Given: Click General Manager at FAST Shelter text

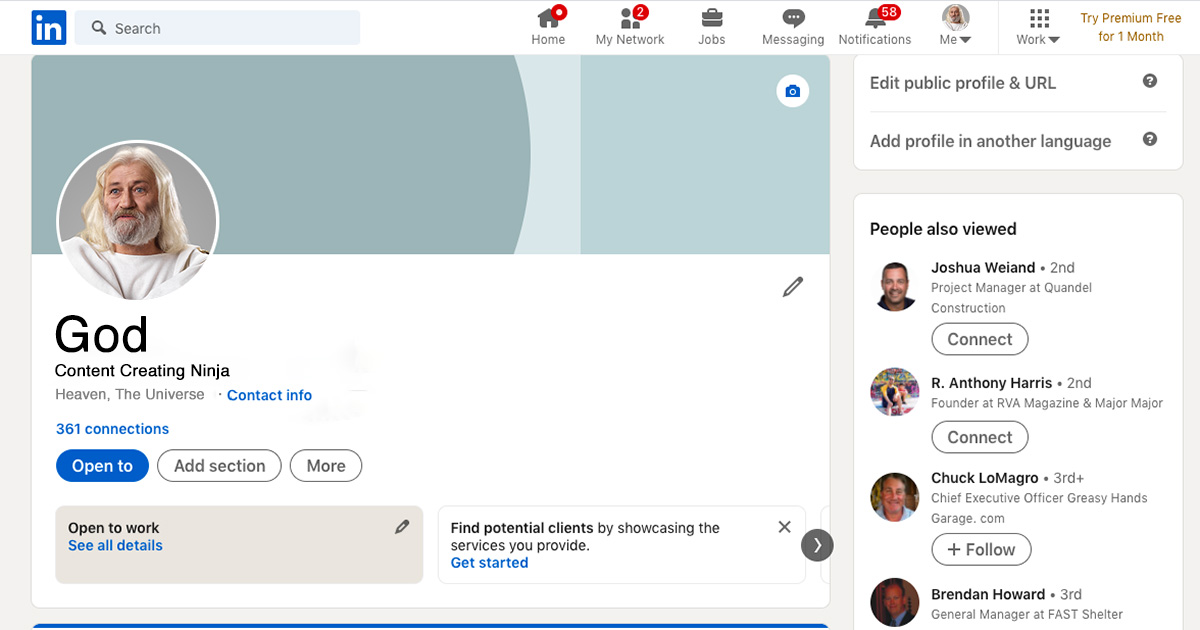Looking at the screenshot, I should pos(1027,615).
